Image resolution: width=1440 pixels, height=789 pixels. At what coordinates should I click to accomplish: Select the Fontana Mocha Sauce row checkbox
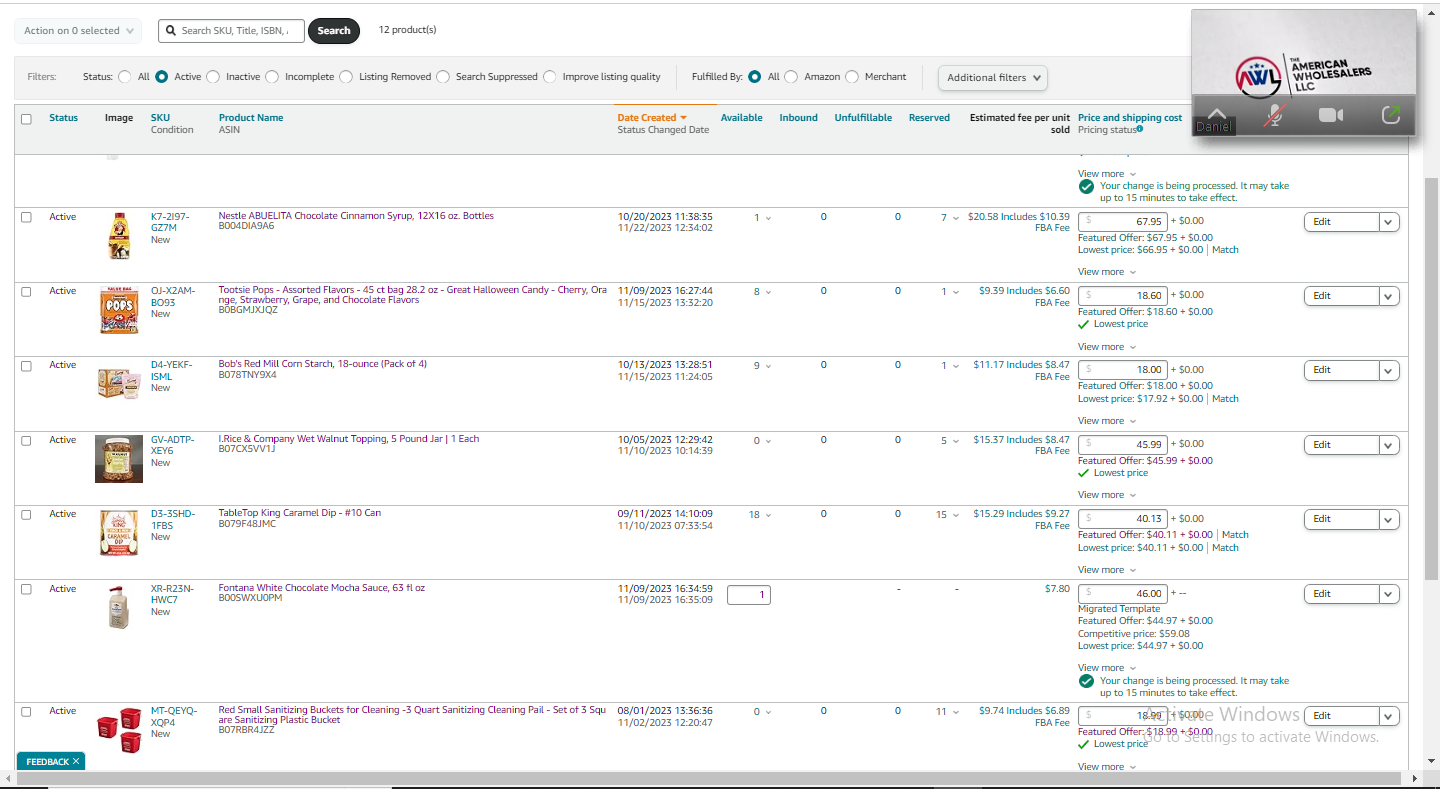point(26,589)
